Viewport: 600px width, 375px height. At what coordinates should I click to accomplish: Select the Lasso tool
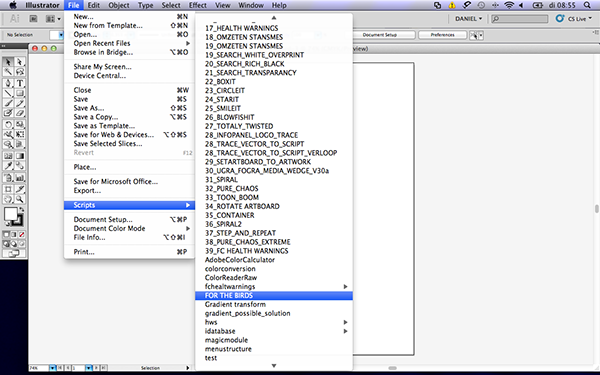[20, 72]
